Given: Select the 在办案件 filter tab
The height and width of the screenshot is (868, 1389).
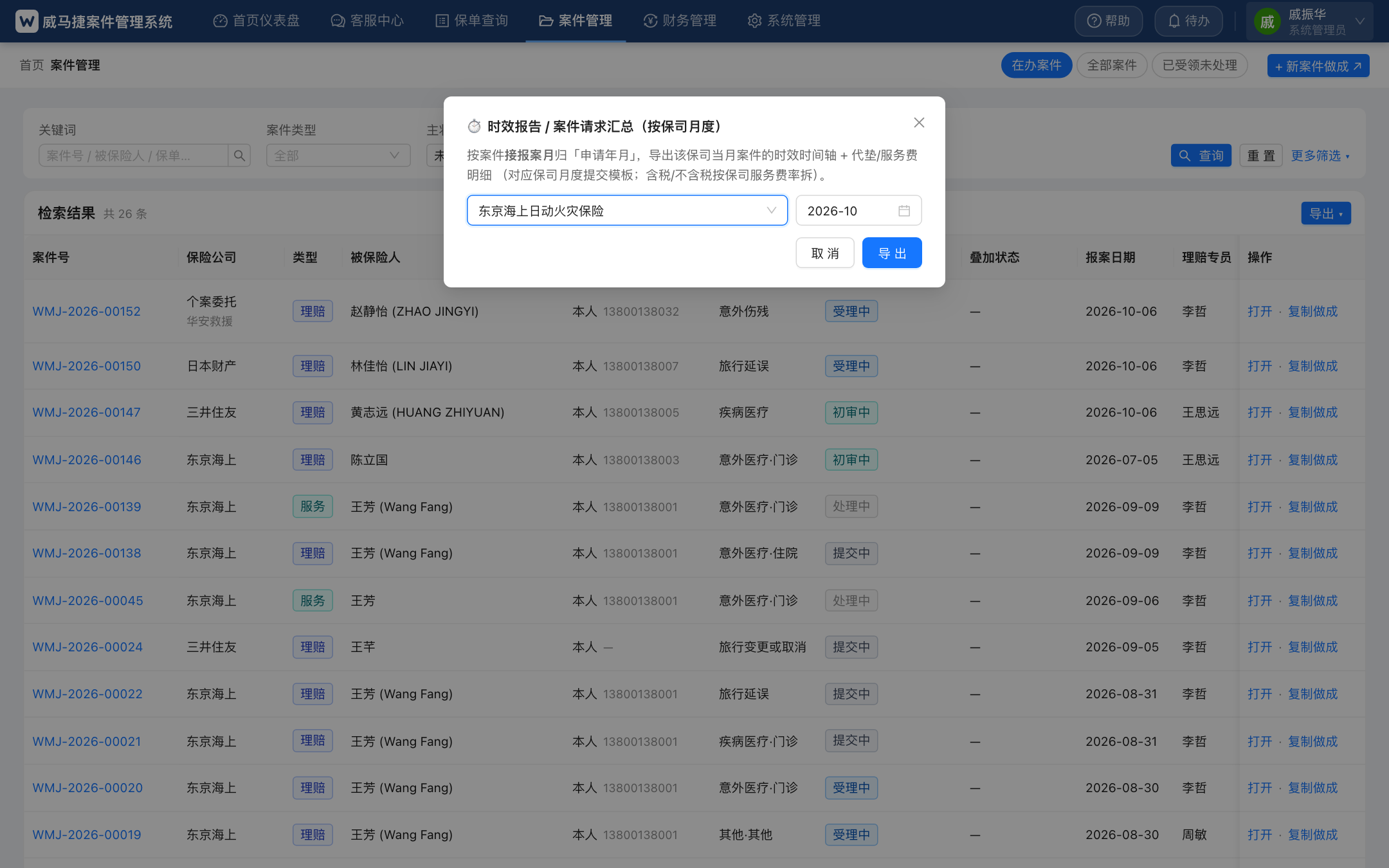Looking at the screenshot, I should coord(1036,66).
